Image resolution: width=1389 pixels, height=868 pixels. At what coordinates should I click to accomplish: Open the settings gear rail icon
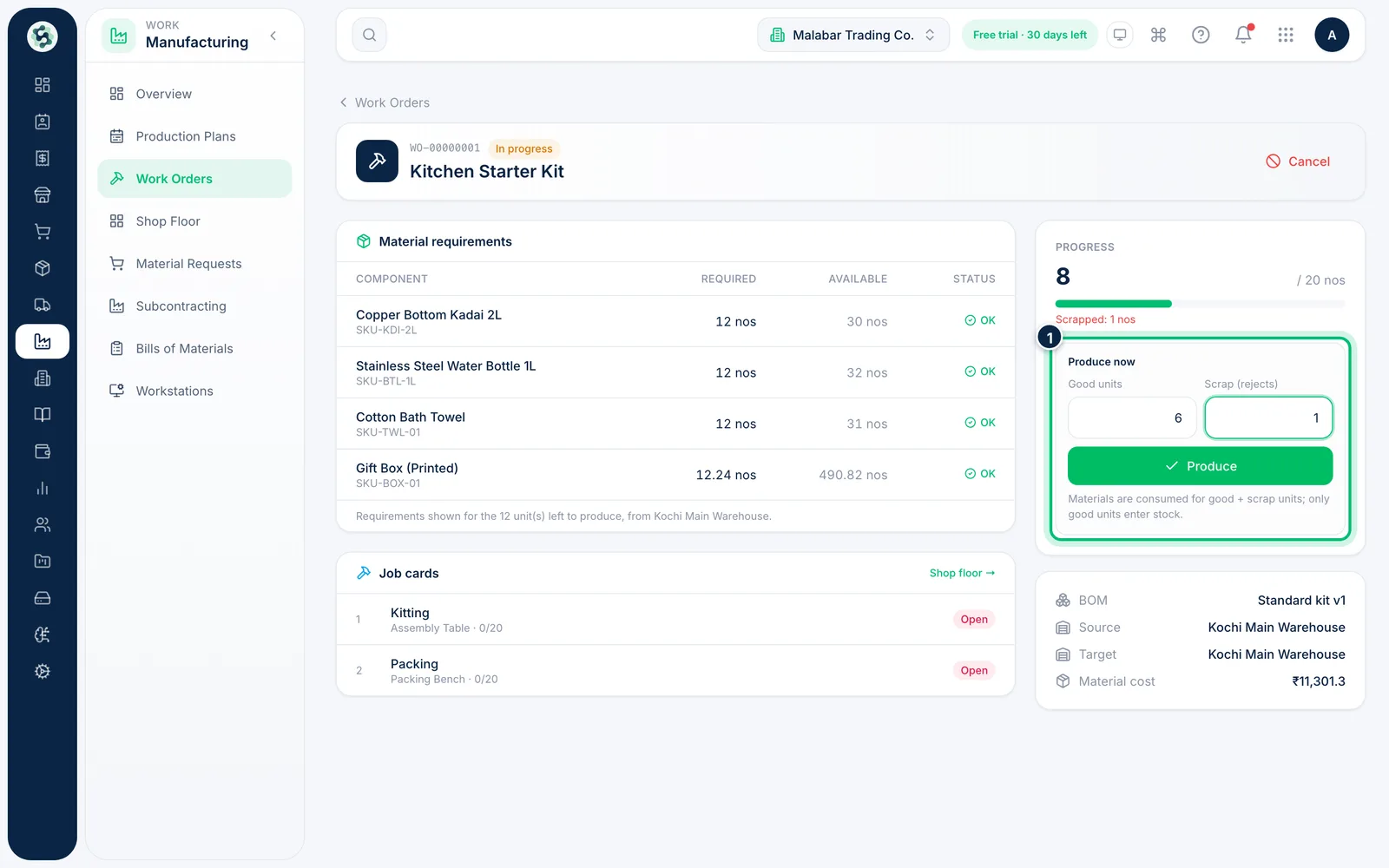[43, 671]
